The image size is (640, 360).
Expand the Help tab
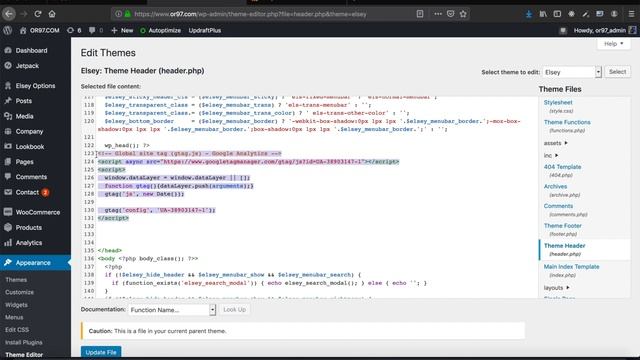click(613, 44)
